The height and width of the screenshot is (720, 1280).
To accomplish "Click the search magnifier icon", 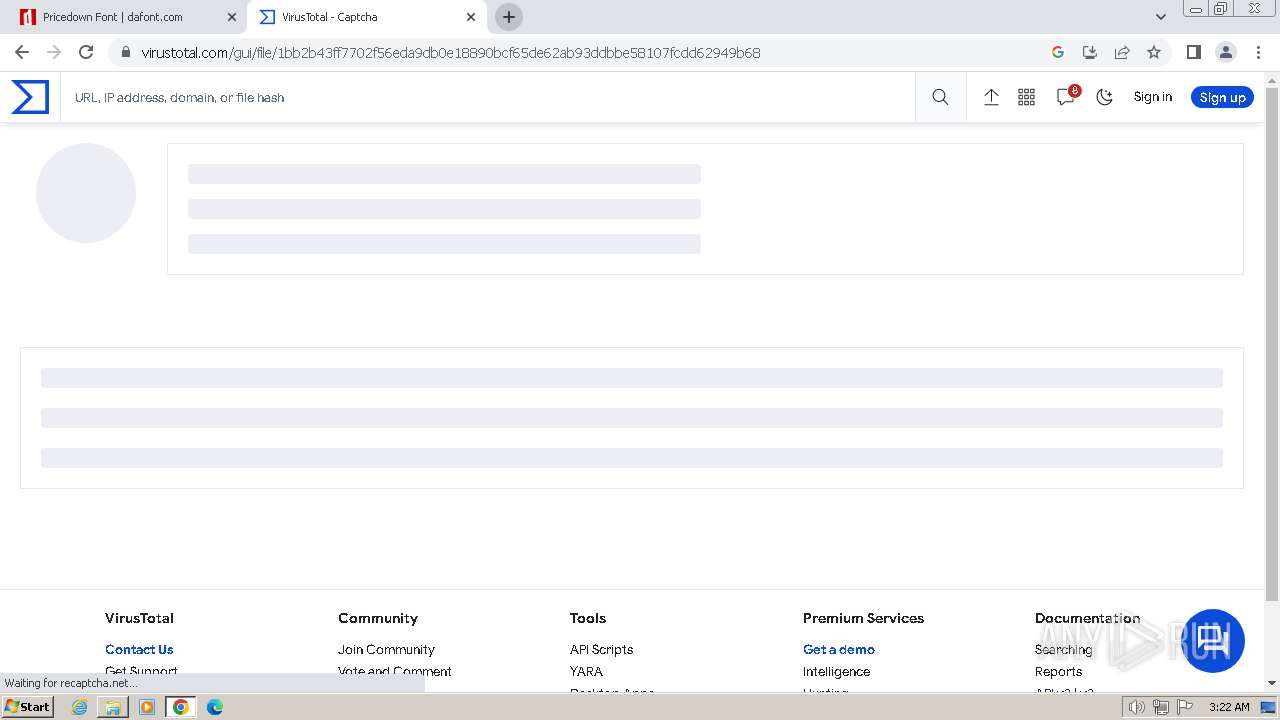I will [x=940, y=97].
